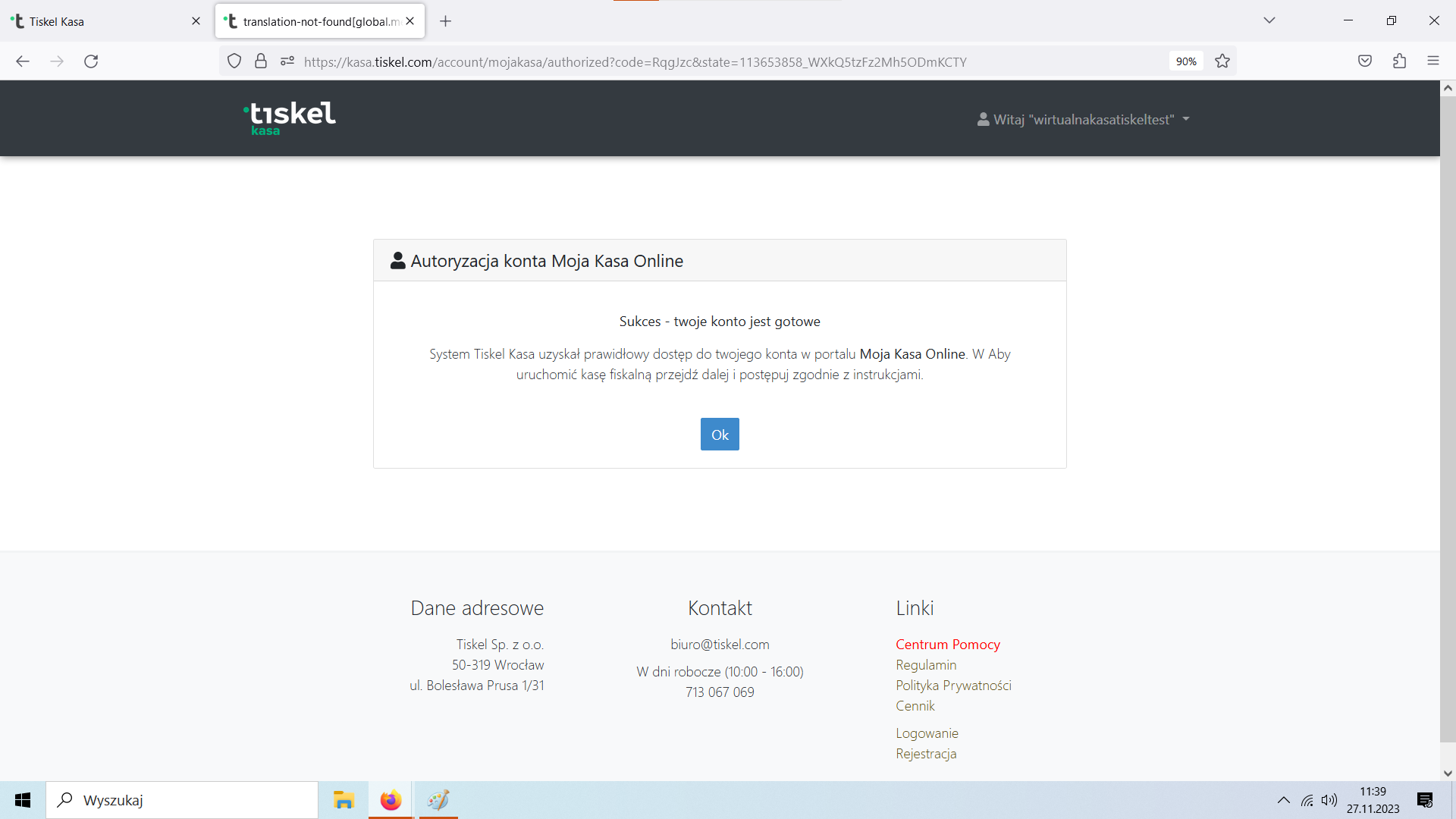Open site permissions icon in address bar

(x=287, y=61)
